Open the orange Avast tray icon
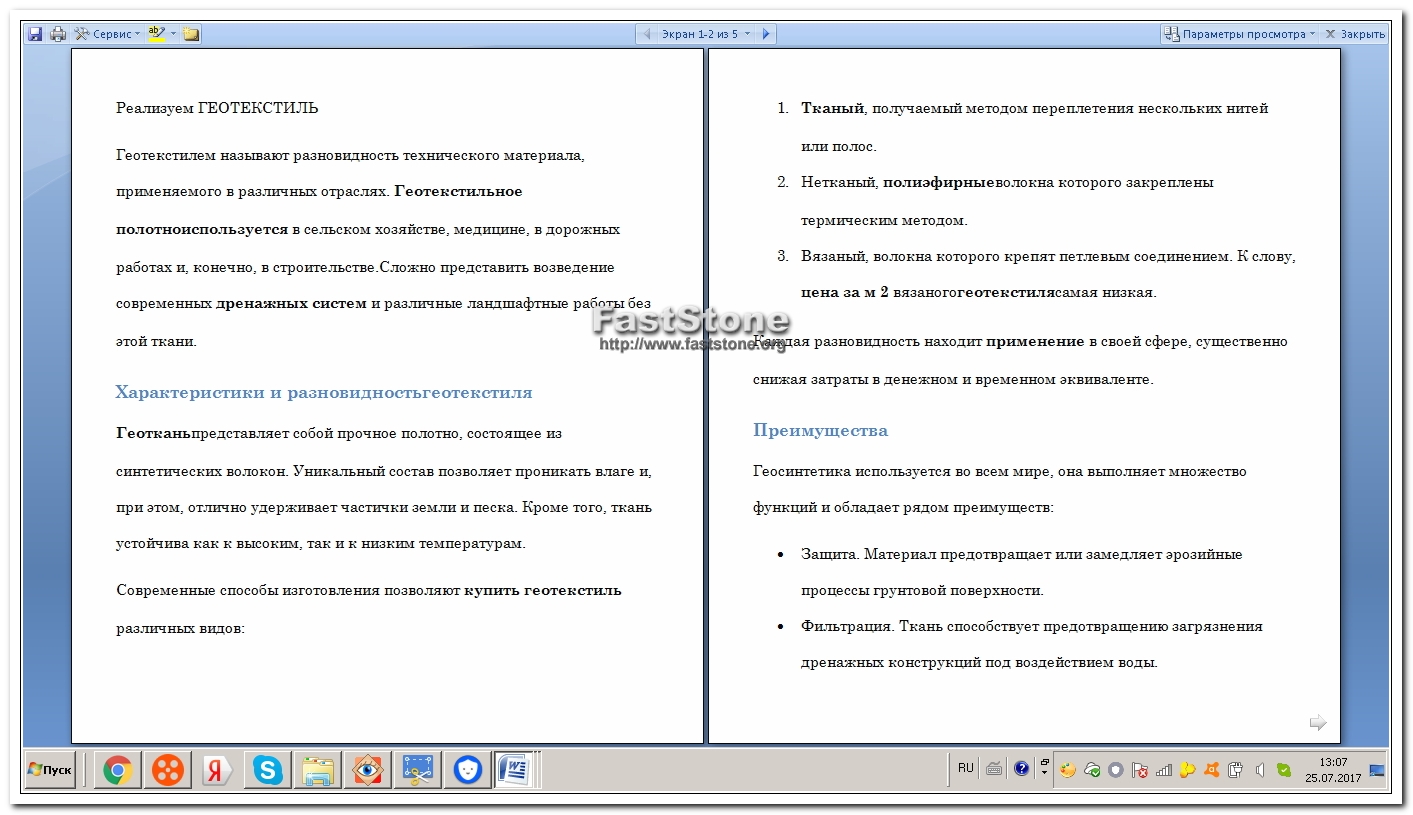The width and height of the screenshot is (1413, 815). [x=1212, y=770]
